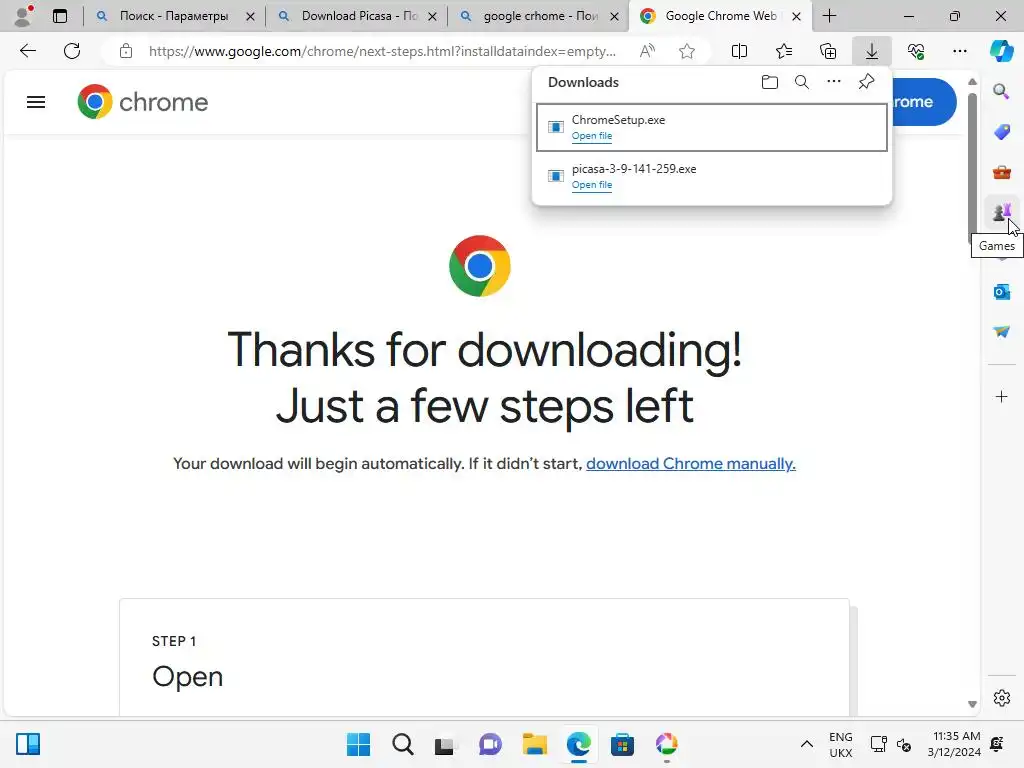
Task: View site information via the lock icon
Action: (x=126, y=51)
